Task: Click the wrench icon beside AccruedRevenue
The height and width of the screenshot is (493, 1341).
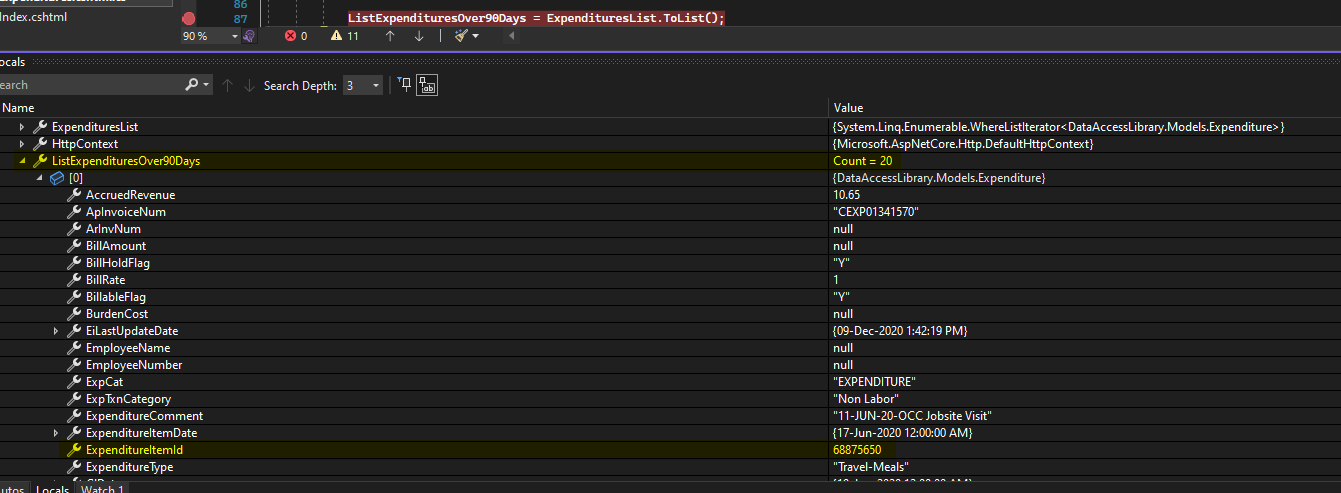Action: [x=74, y=195]
